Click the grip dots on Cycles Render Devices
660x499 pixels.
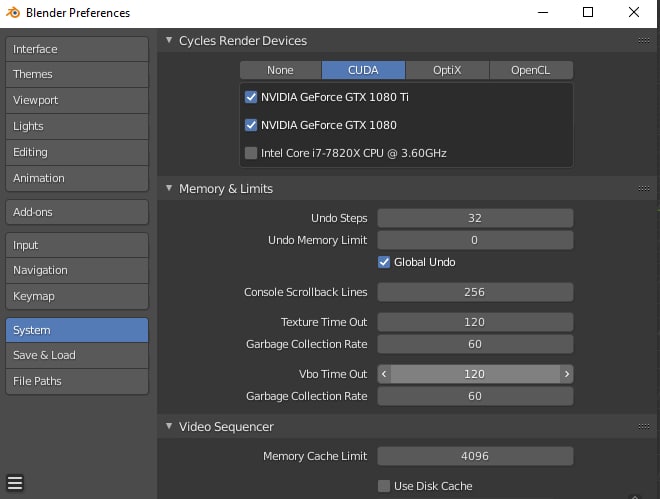[643, 41]
